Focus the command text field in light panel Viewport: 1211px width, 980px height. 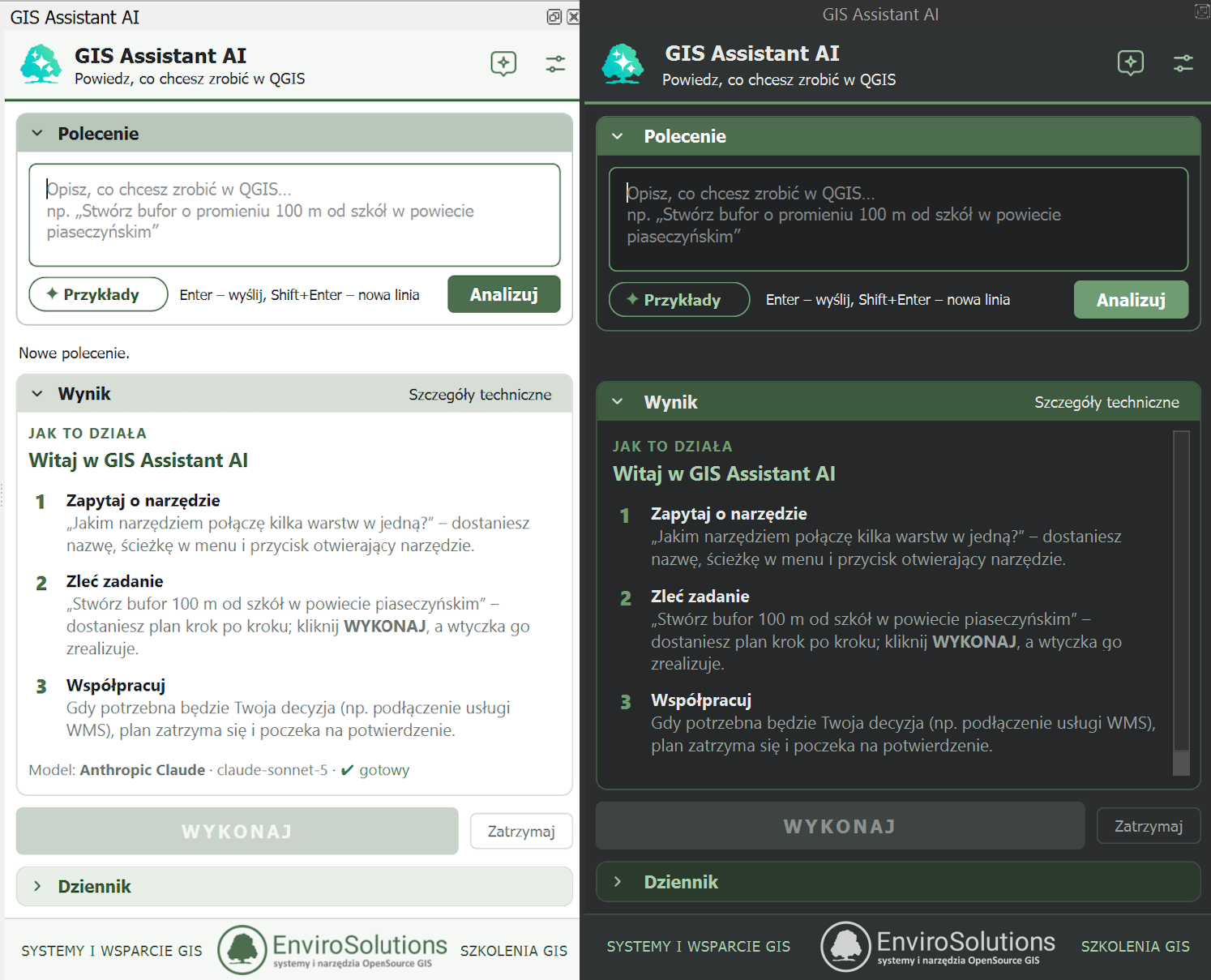click(x=295, y=215)
